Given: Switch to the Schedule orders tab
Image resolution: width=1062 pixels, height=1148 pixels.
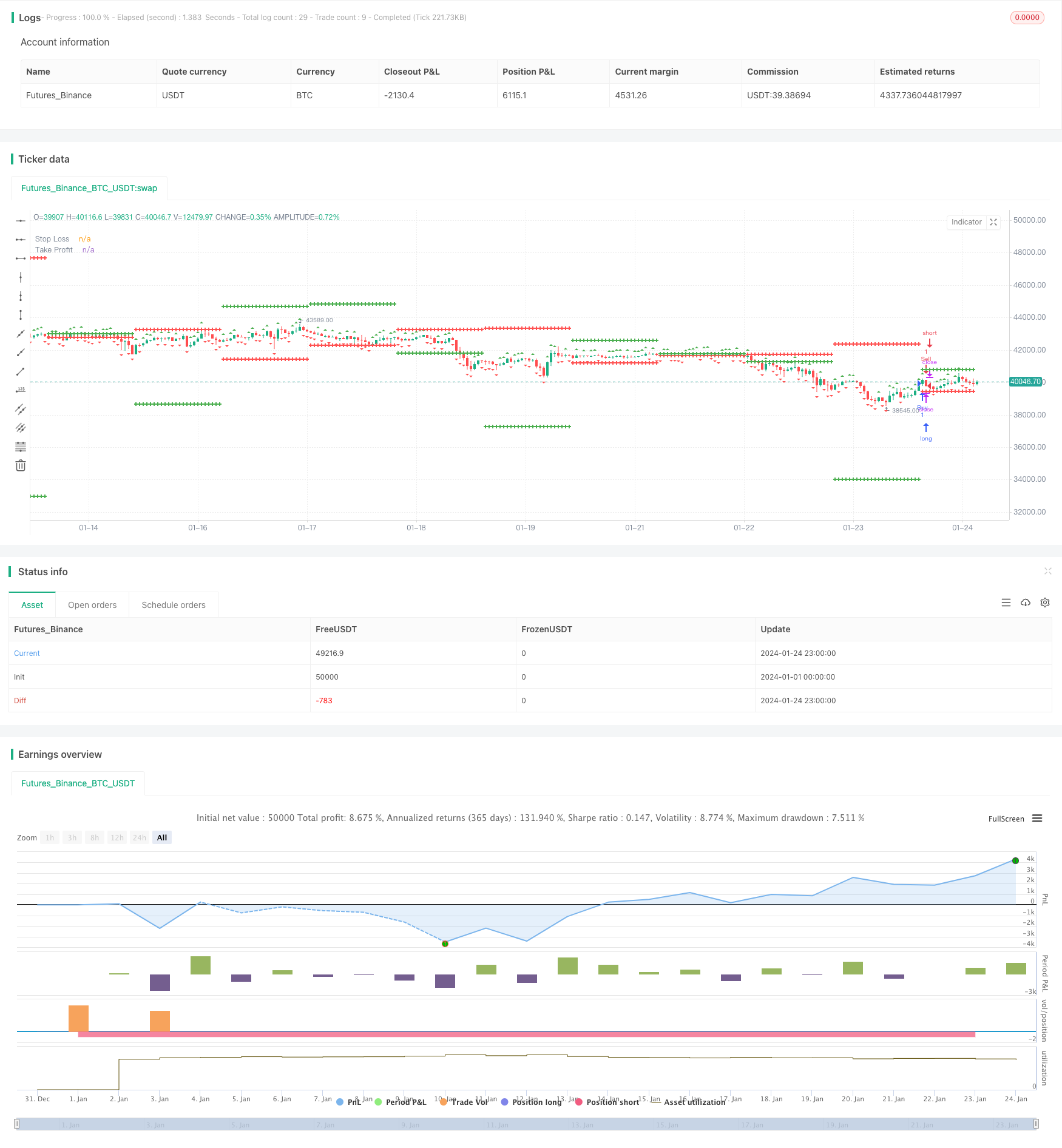Looking at the screenshot, I should pyautogui.click(x=174, y=605).
